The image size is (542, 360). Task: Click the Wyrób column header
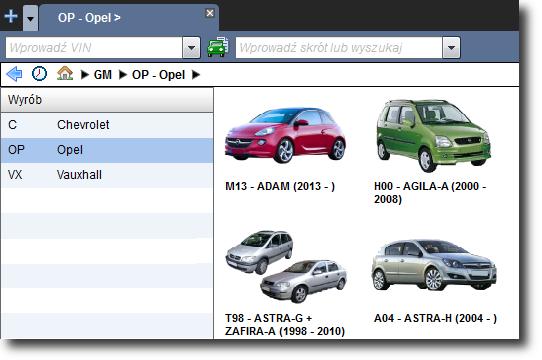pyautogui.click(x=107, y=100)
